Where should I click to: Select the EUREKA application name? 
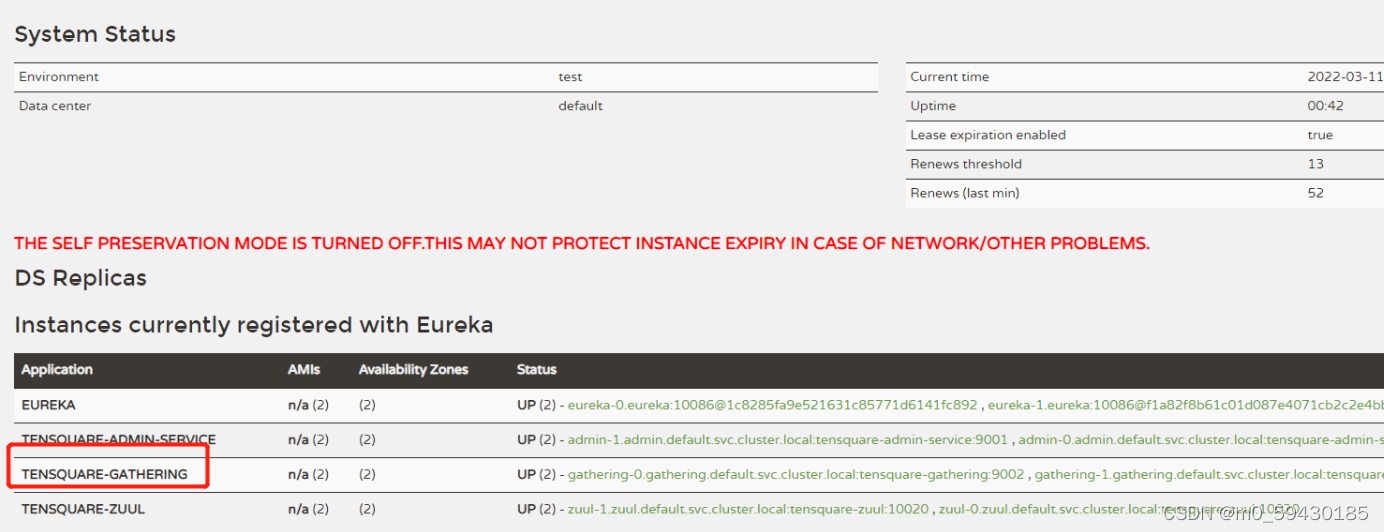(x=48, y=405)
